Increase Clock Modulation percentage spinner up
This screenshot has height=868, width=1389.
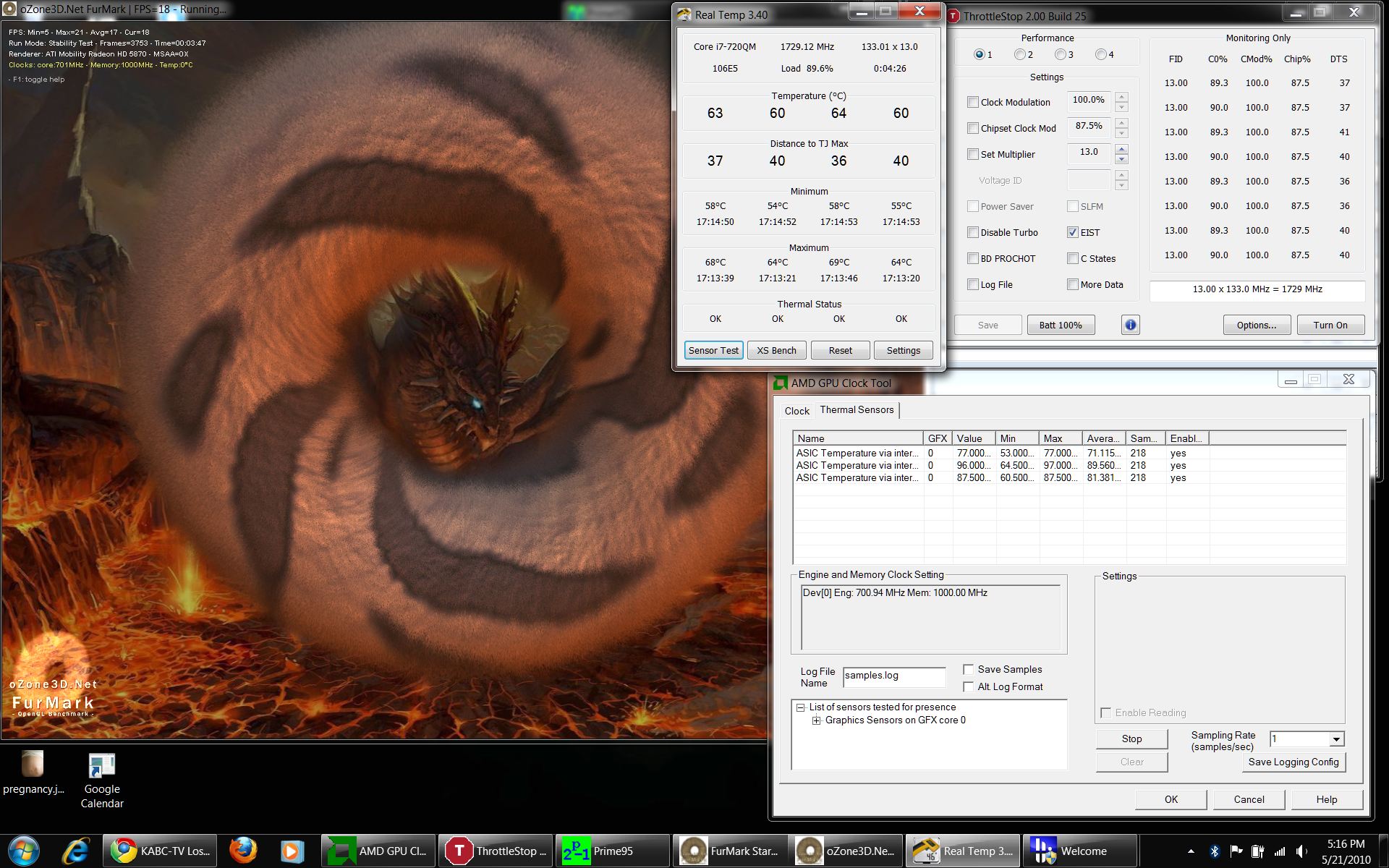pyautogui.click(x=1121, y=97)
